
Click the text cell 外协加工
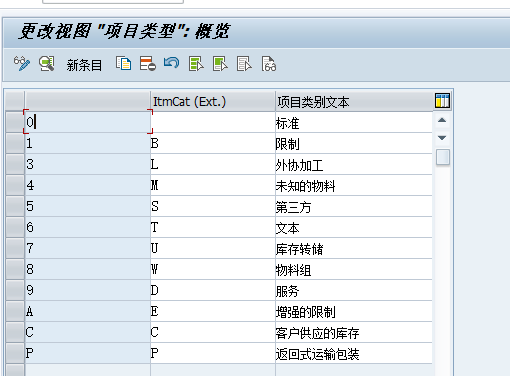(x=354, y=164)
